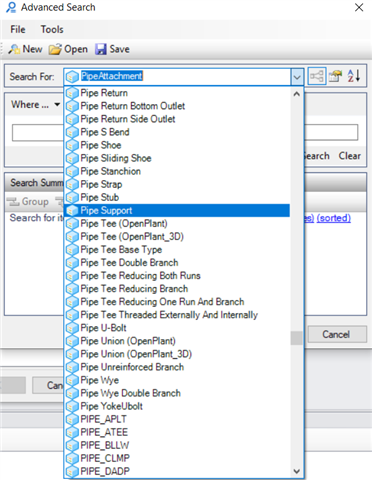The height and width of the screenshot is (480, 372).
Task: Select Pipe Wye Double Branch
Action: pos(177,393)
